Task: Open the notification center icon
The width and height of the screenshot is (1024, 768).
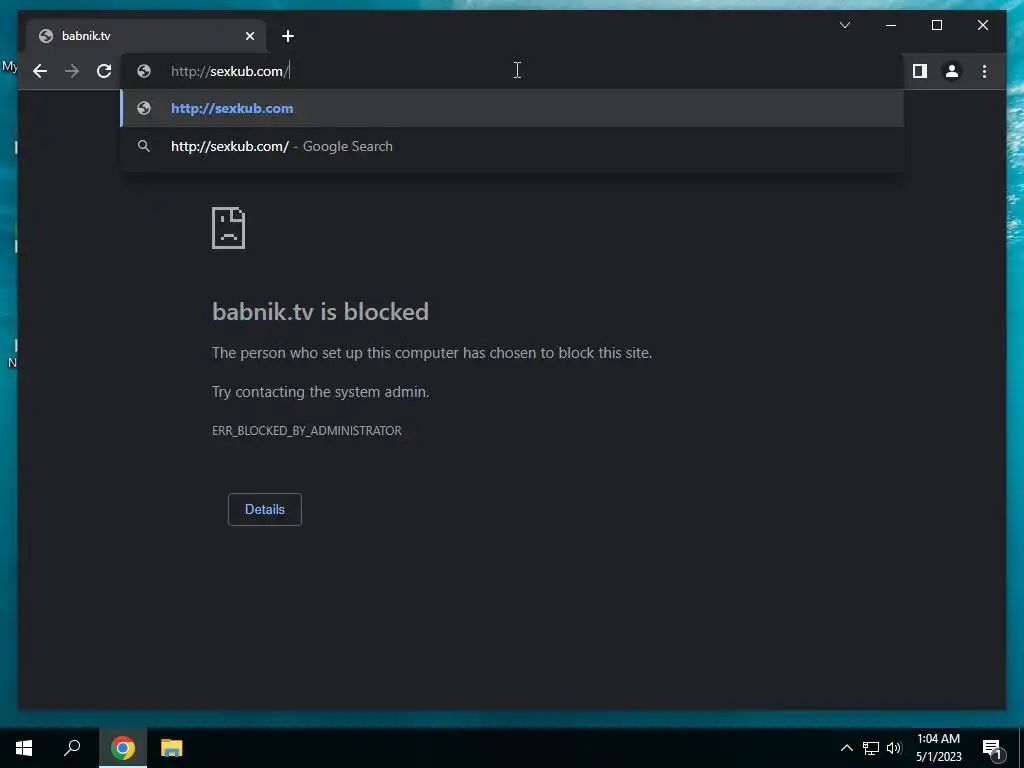Action: point(992,749)
